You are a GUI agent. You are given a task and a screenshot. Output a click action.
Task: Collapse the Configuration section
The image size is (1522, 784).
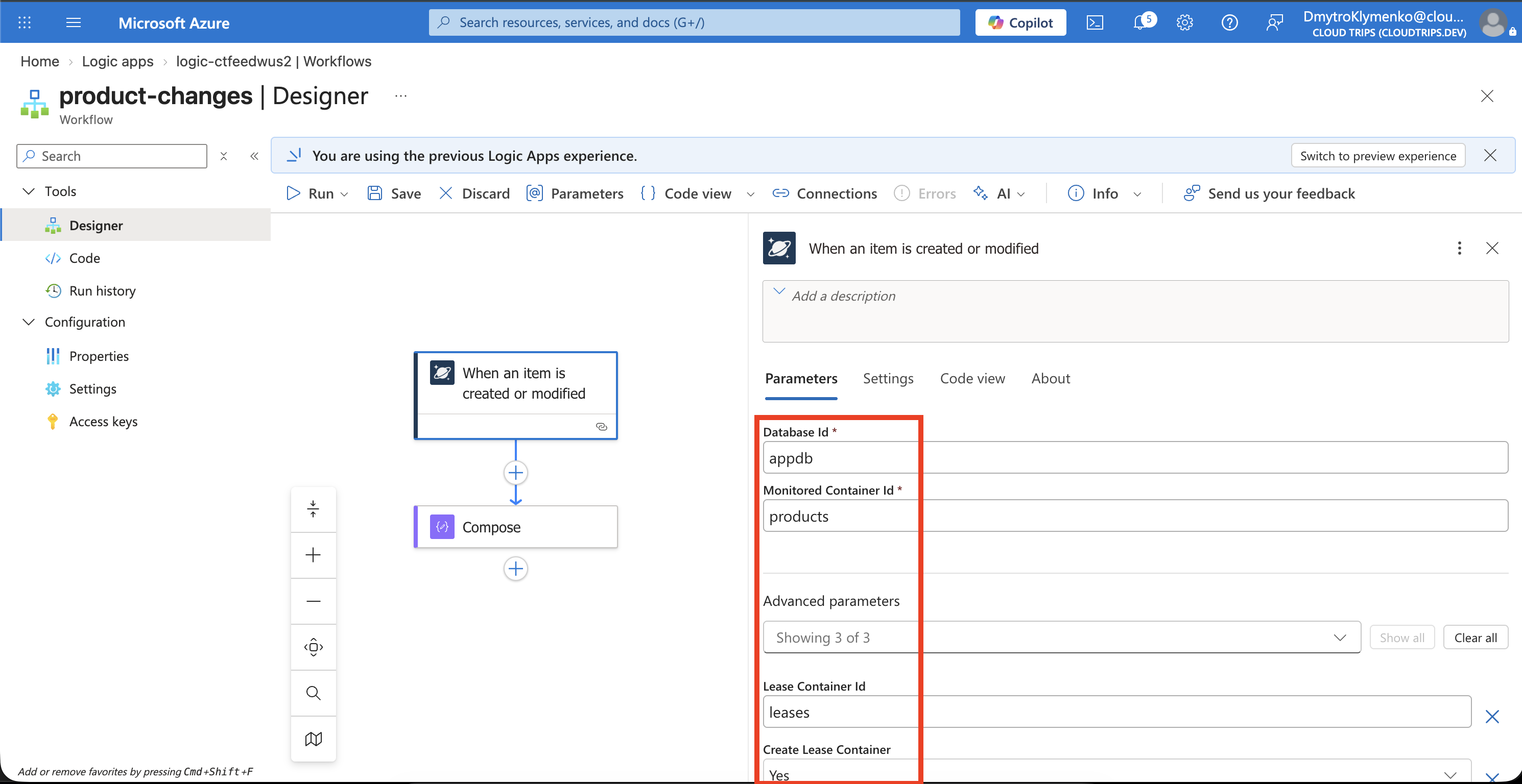29,322
